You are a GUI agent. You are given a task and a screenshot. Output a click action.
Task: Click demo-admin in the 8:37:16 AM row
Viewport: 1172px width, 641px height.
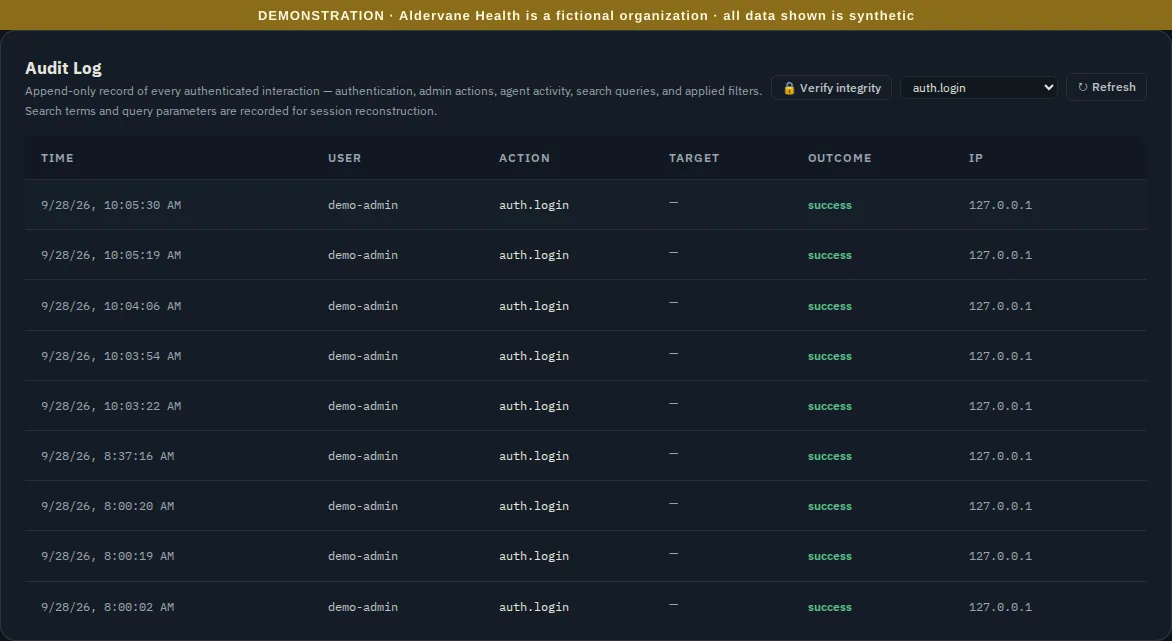(x=363, y=456)
